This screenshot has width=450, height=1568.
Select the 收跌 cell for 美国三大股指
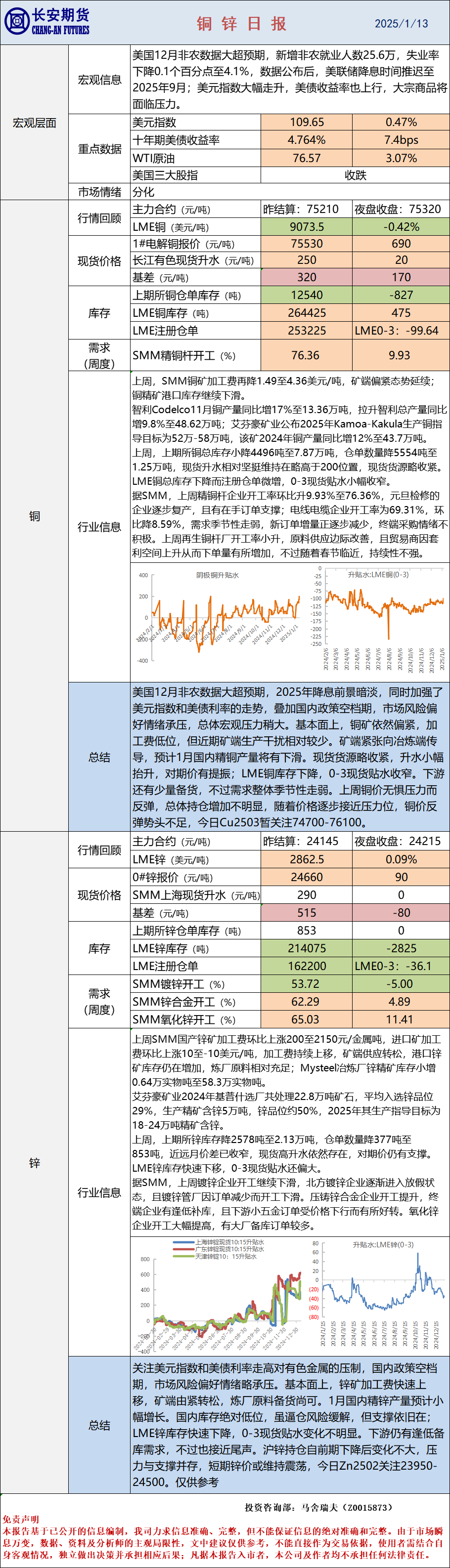355,175
